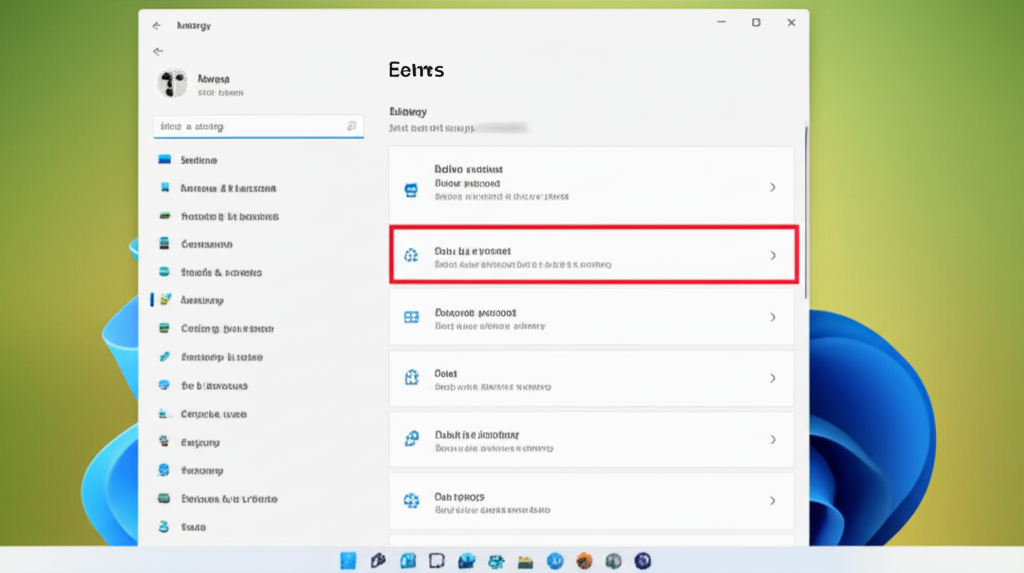Click the user profile avatar picture
The height and width of the screenshot is (573, 1024).
pos(172,84)
